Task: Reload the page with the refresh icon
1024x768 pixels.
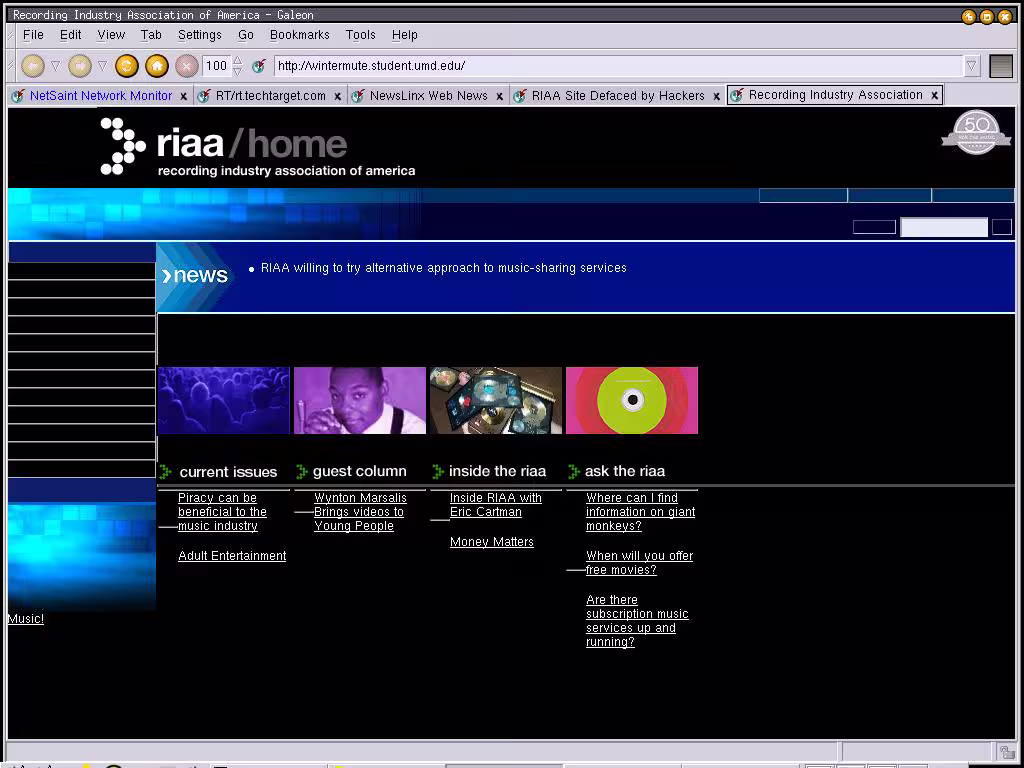Action: pyautogui.click(x=126, y=66)
